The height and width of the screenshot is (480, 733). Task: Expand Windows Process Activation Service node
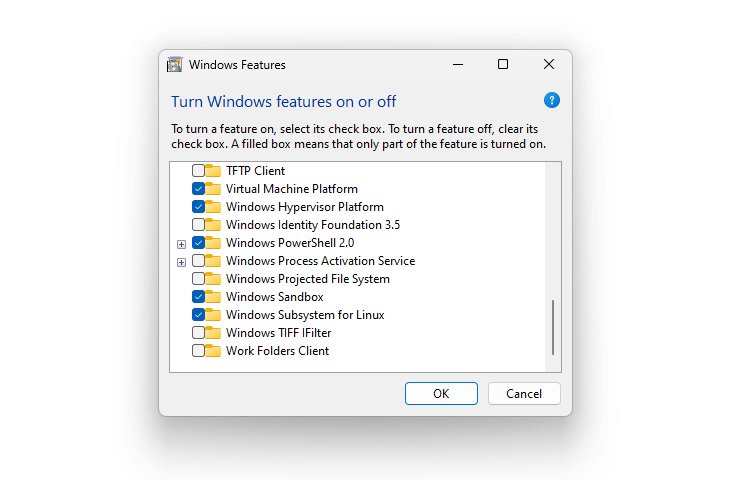point(181,262)
